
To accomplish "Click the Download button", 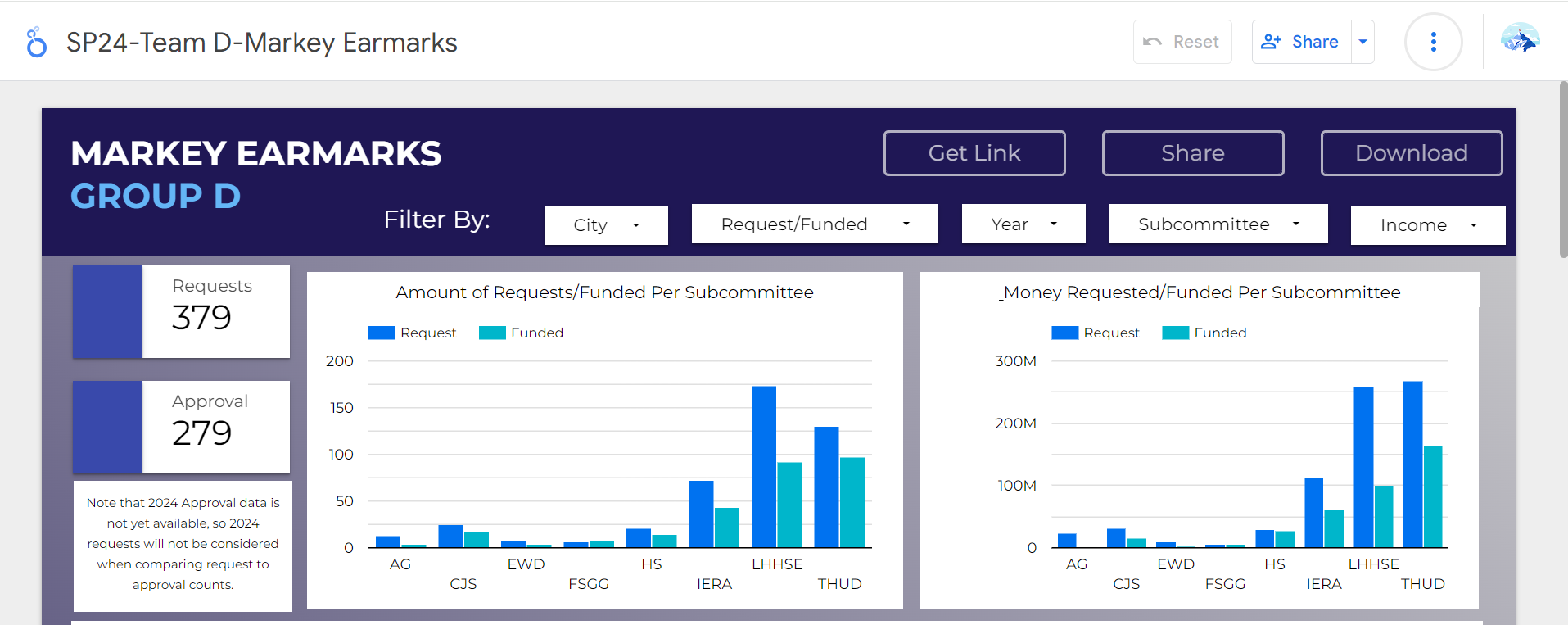I will pos(1412,153).
